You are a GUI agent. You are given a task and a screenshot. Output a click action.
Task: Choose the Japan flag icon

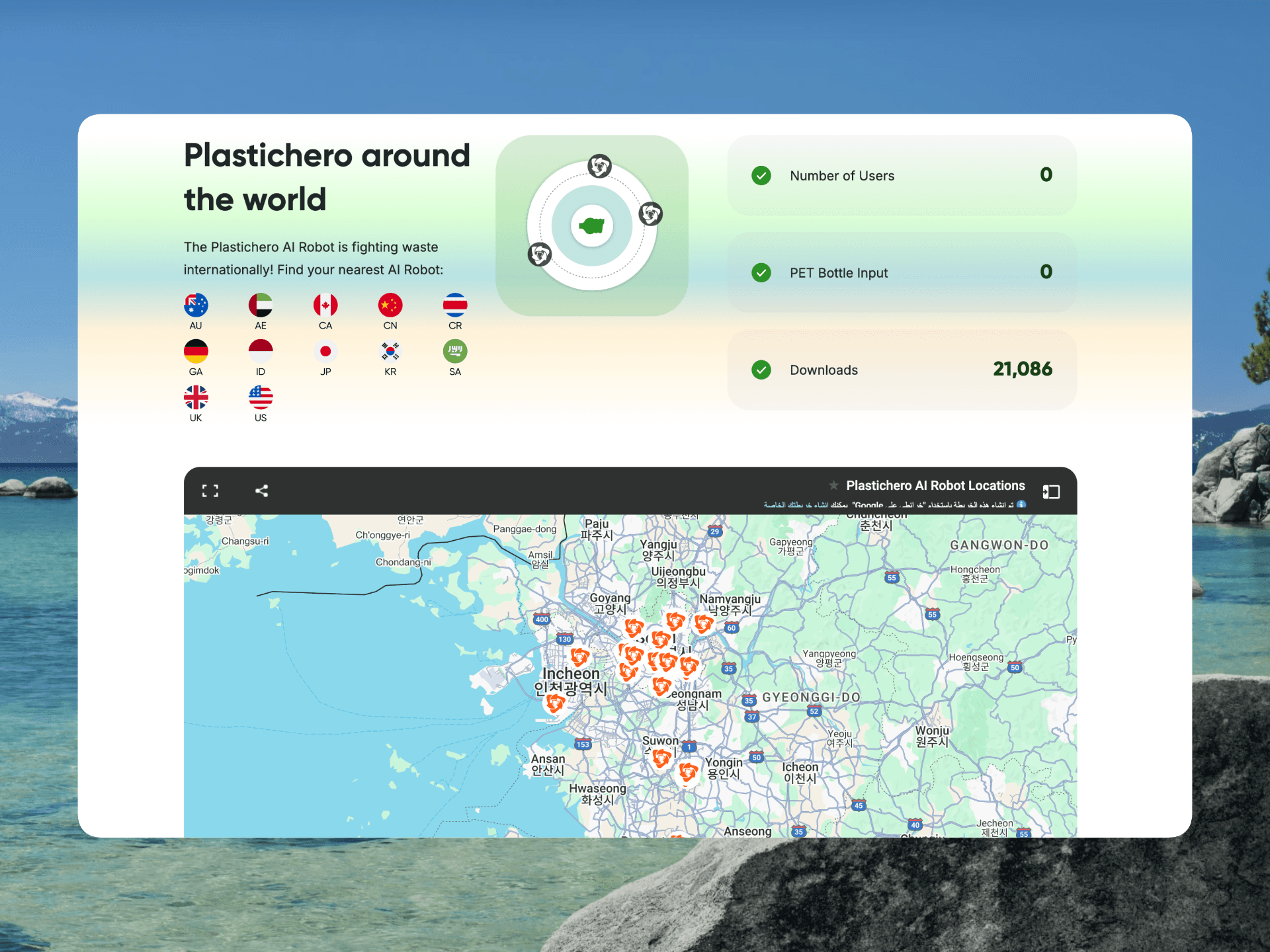325,351
